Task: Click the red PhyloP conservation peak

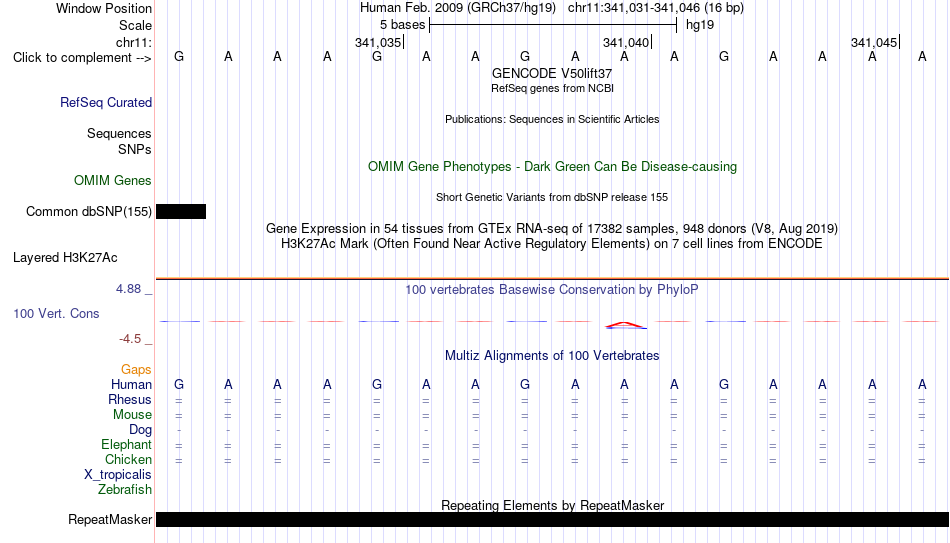Action: [625, 325]
